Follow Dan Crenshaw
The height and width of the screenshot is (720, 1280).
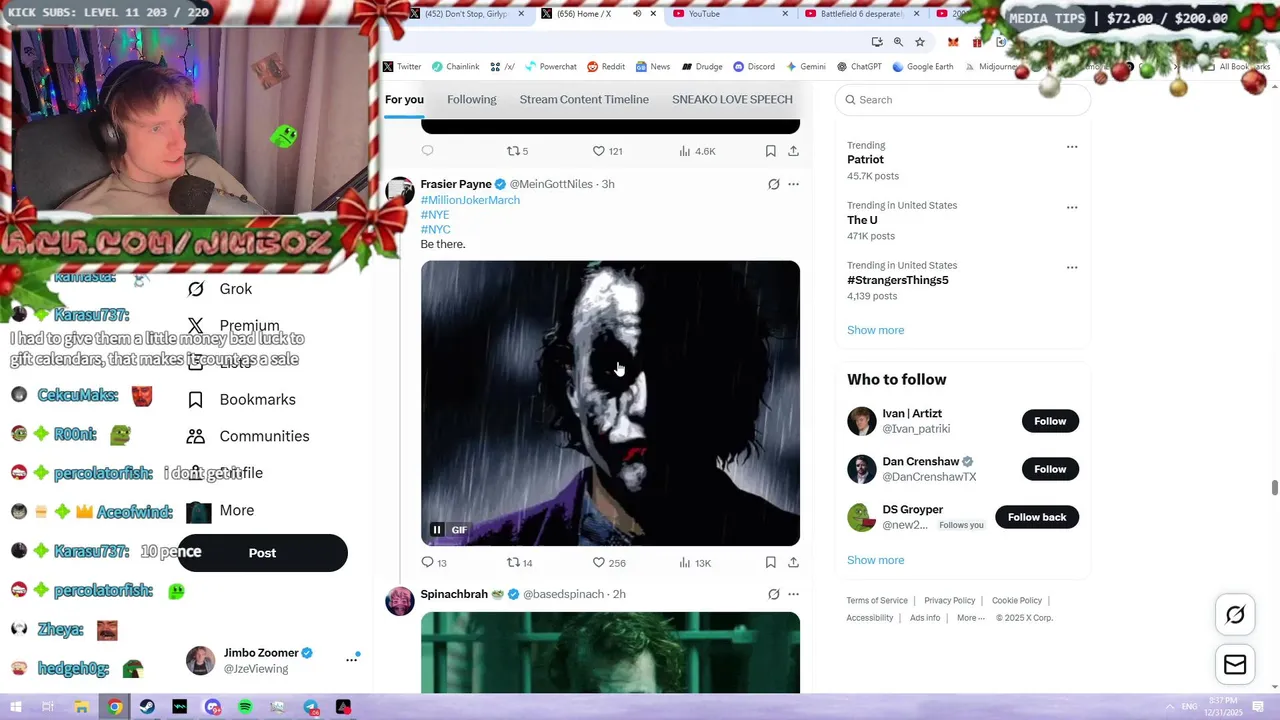[1050, 469]
